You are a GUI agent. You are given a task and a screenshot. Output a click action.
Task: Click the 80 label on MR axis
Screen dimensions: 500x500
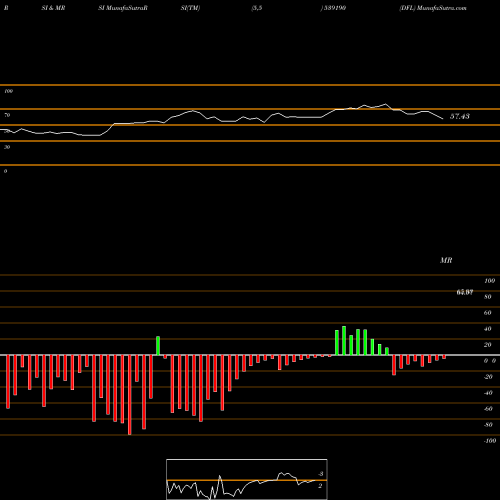pyautogui.click(x=488, y=297)
